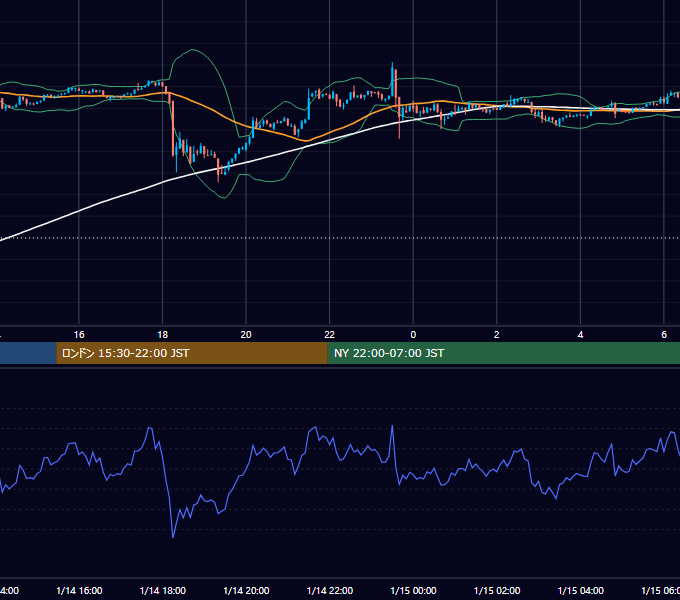Click the hour label 22 on price chart axis
Image resolution: width=680 pixels, height=600 pixels.
[330, 335]
